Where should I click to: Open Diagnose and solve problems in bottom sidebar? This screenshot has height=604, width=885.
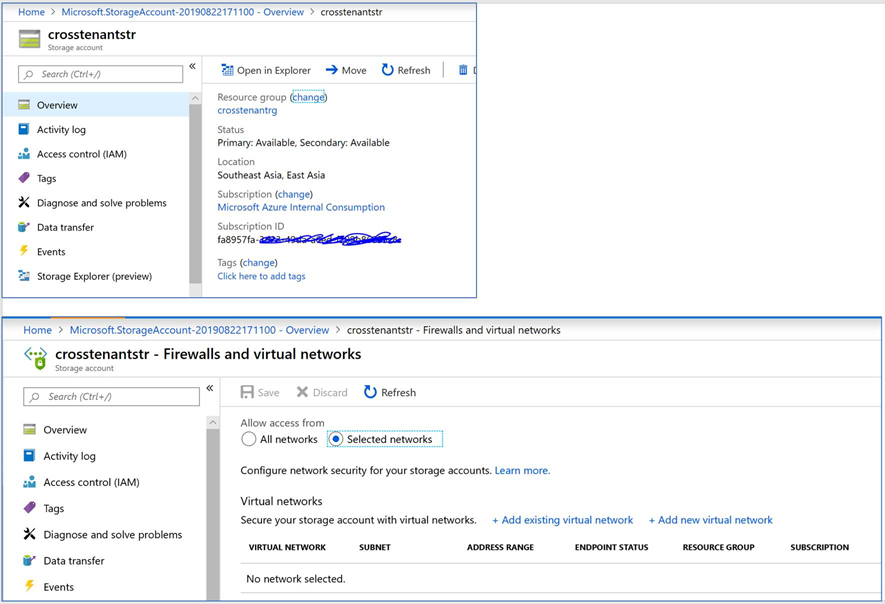click(x=112, y=535)
